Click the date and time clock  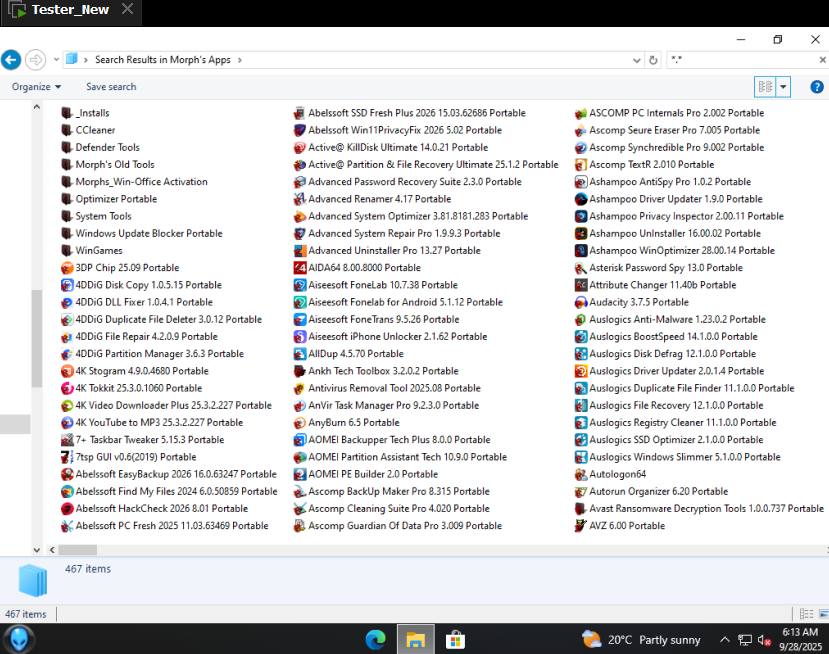click(800, 639)
